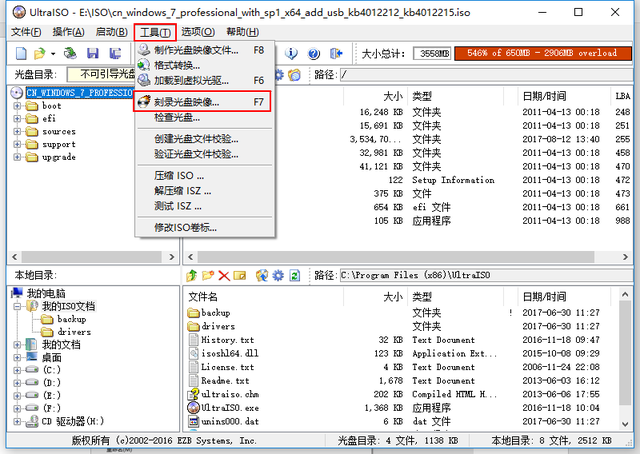The image size is (640, 454).
Task: Choose 压缩 ISO ... menu entry
Action: (205, 176)
